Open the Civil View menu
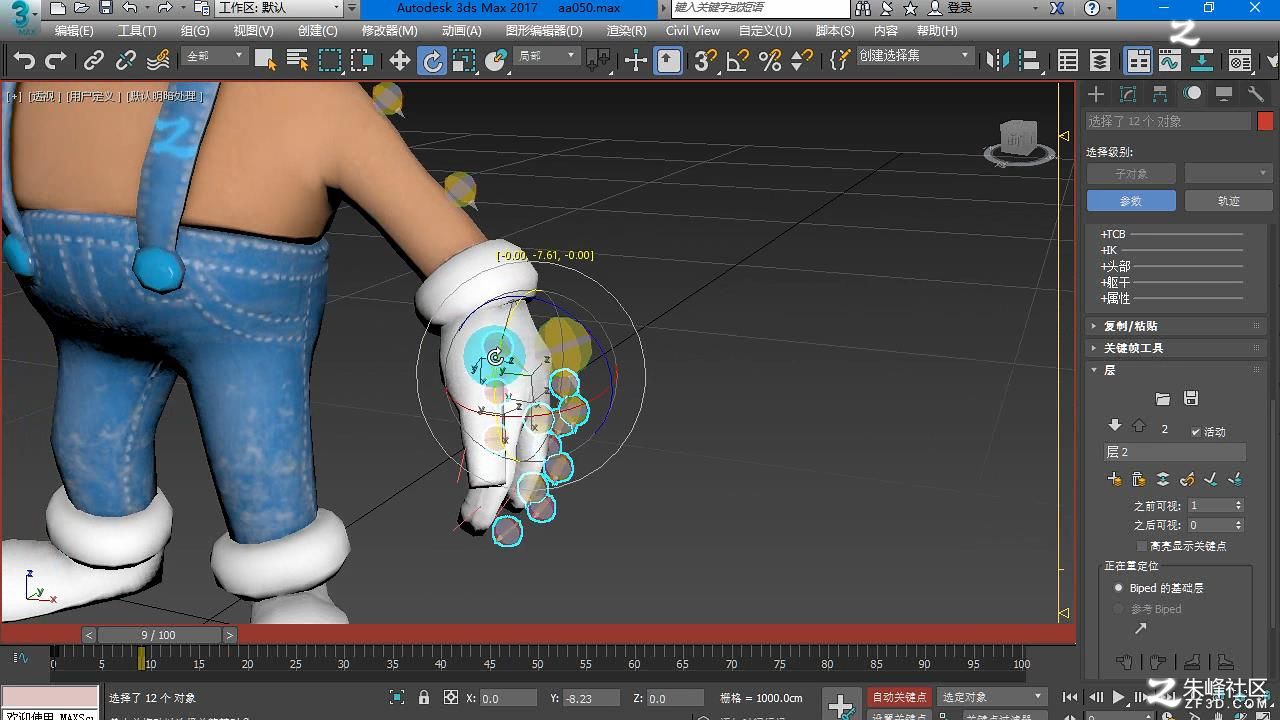The height and width of the screenshot is (720, 1280). coord(693,31)
